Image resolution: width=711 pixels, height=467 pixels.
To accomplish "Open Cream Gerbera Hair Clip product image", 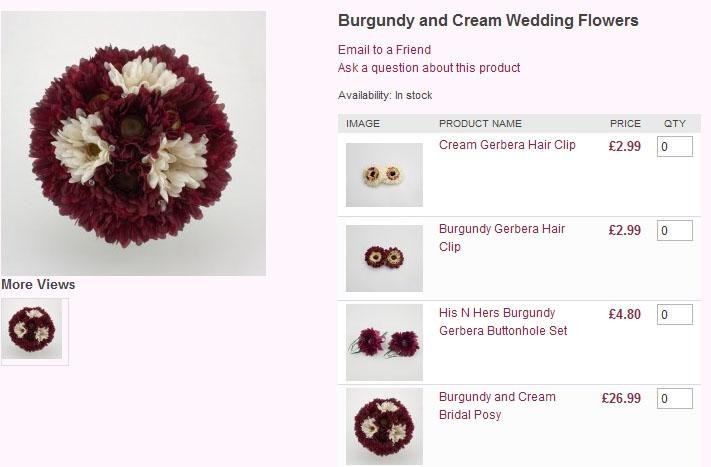I will (x=384, y=175).
